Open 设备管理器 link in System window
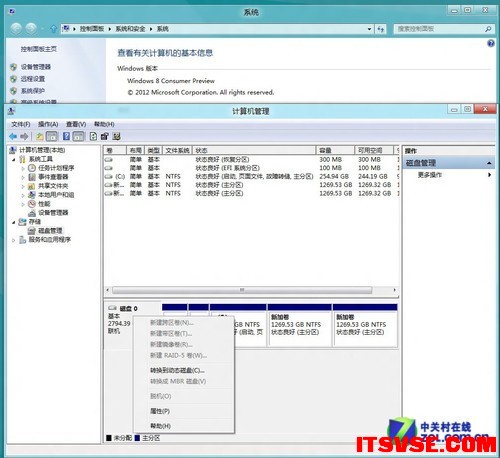 click(36, 67)
